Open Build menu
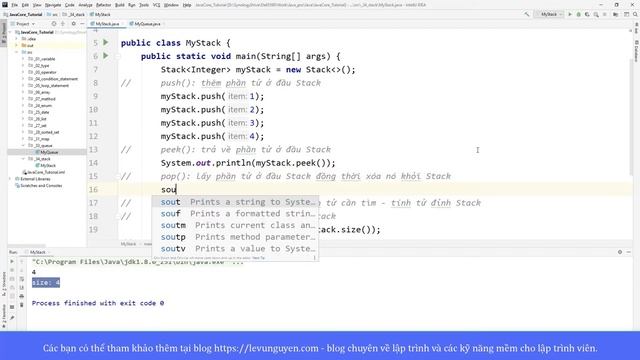The image size is (640, 360). click(120, 5)
